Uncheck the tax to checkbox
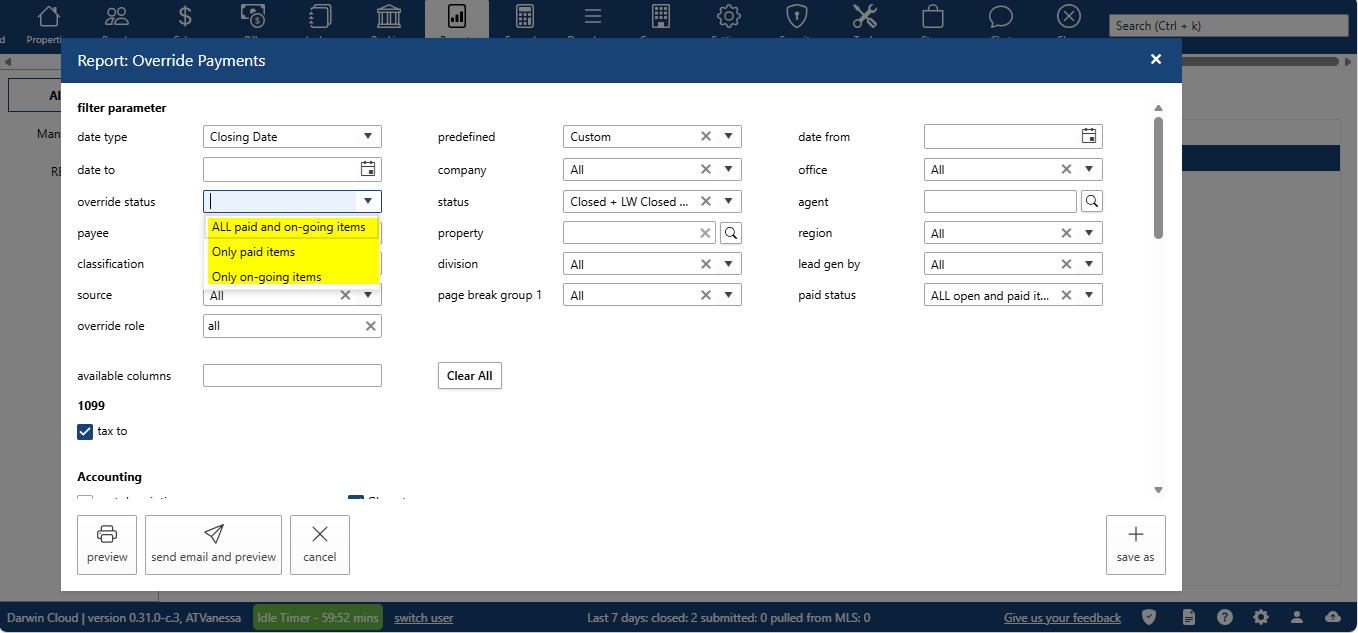Viewport: 1358px width, 633px height. coord(85,432)
